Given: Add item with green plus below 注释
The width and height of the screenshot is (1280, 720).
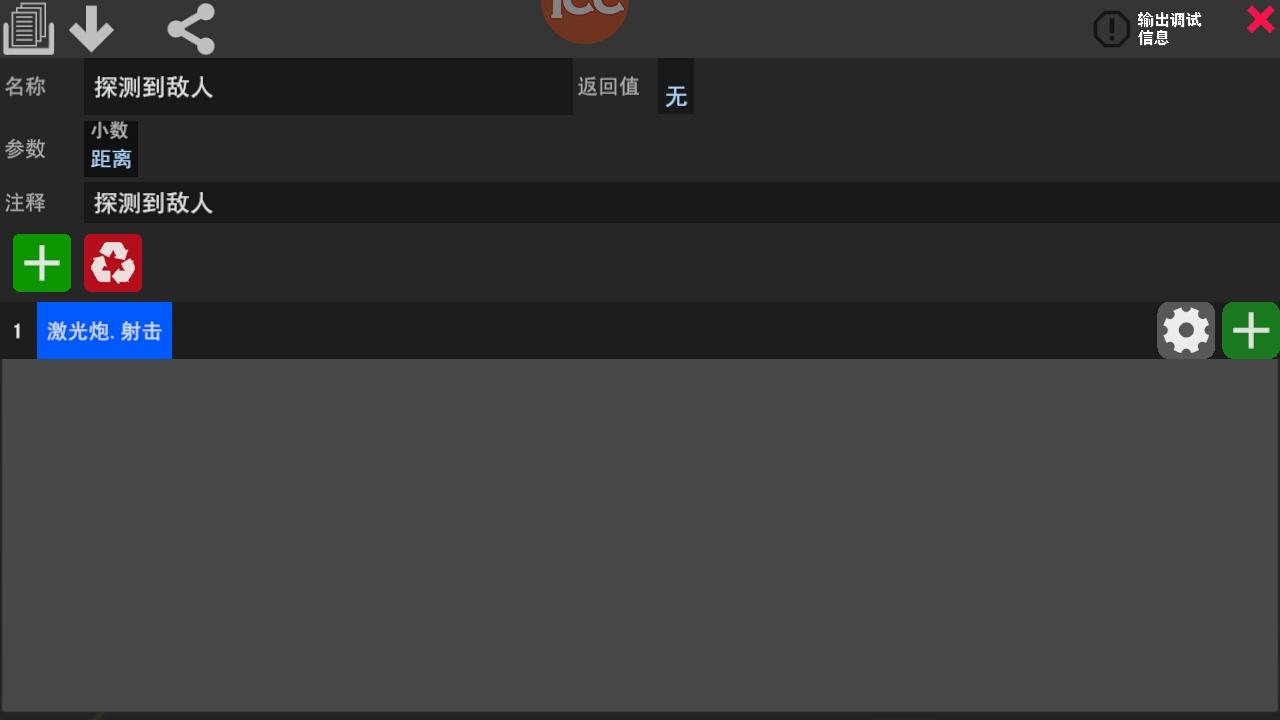Looking at the screenshot, I should point(42,263).
